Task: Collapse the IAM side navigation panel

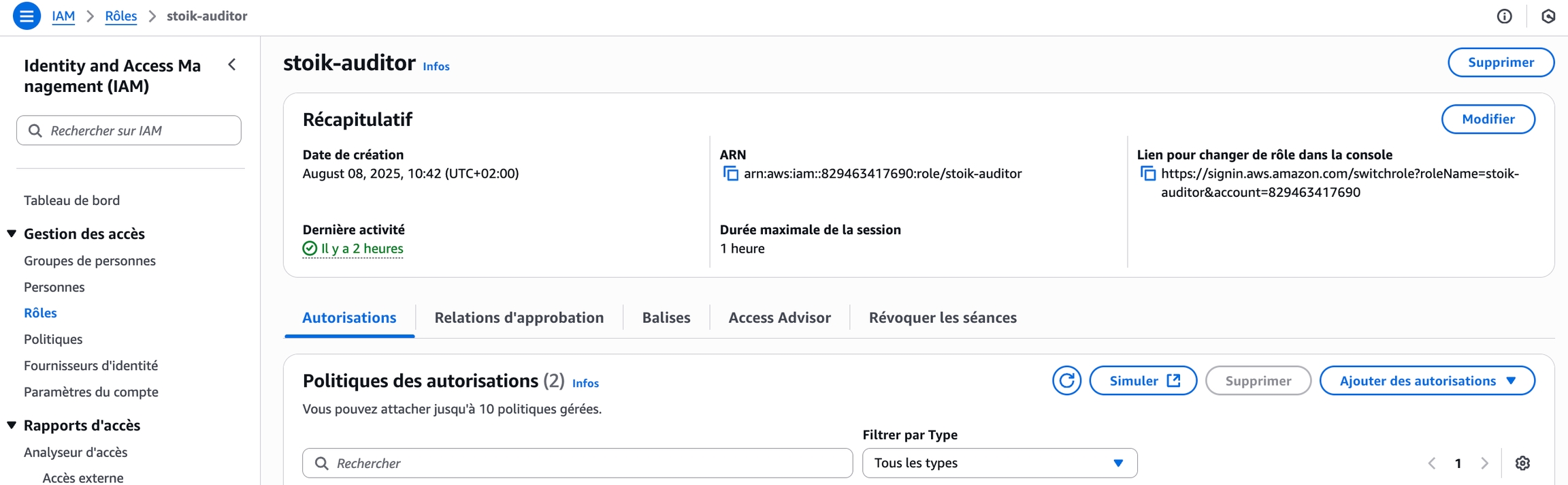Action: coord(232,65)
